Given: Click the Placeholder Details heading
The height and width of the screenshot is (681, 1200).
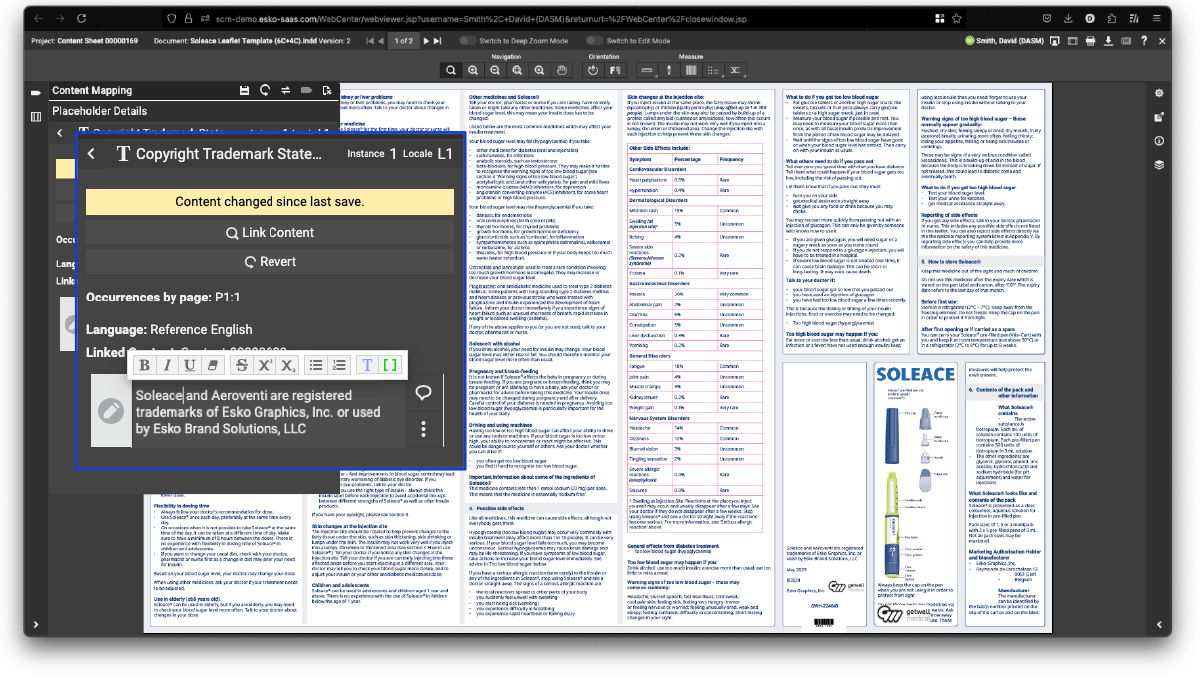Looking at the screenshot, I should click(x=100, y=111).
